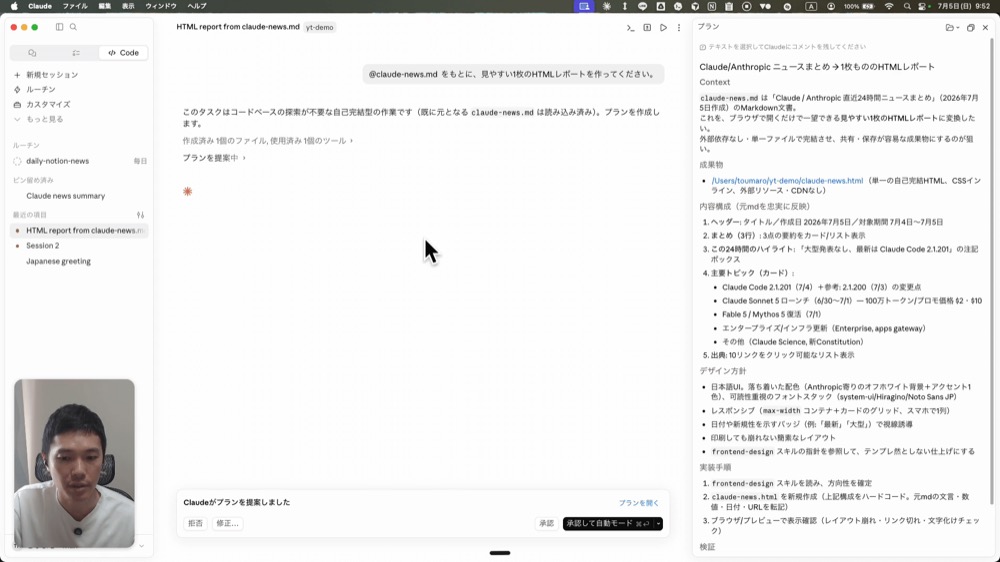Open the ウィンドウ menu
Image resolution: width=1000 pixels, height=562 pixels.
tap(161, 6)
